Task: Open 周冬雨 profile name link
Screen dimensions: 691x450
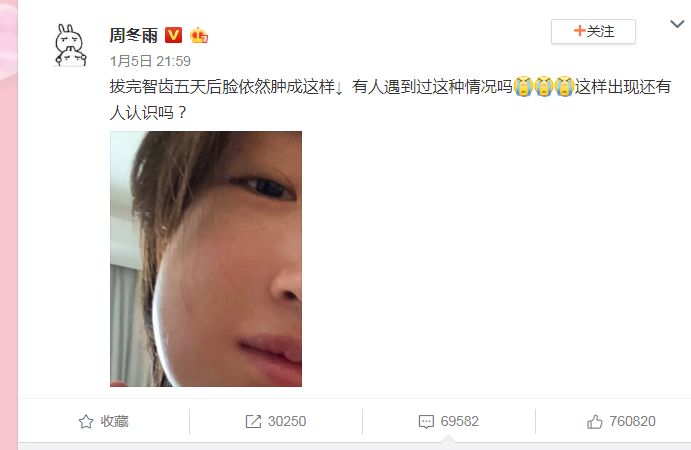Action: tap(134, 35)
